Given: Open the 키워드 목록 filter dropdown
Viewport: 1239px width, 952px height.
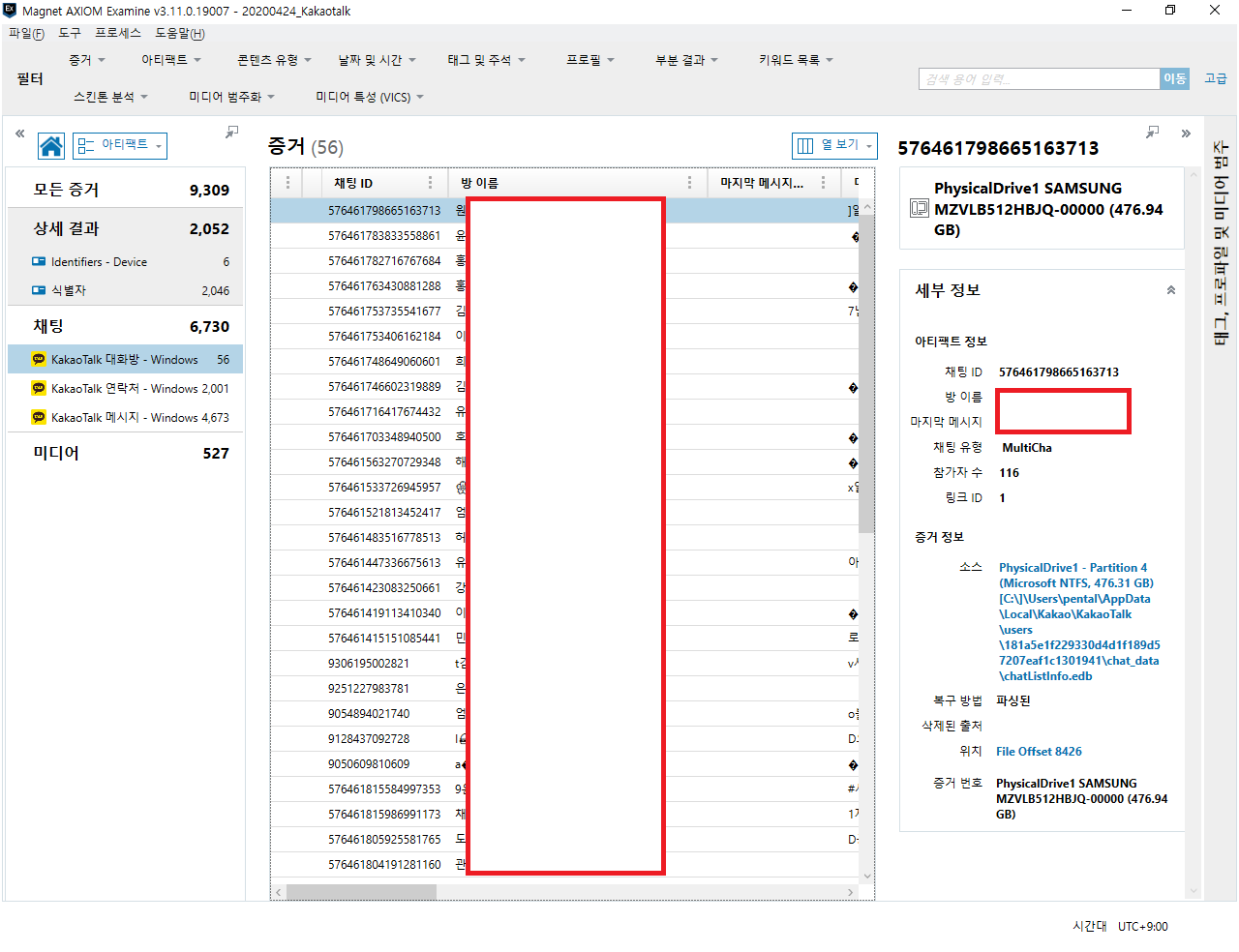Looking at the screenshot, I should [x=796, y=60].
